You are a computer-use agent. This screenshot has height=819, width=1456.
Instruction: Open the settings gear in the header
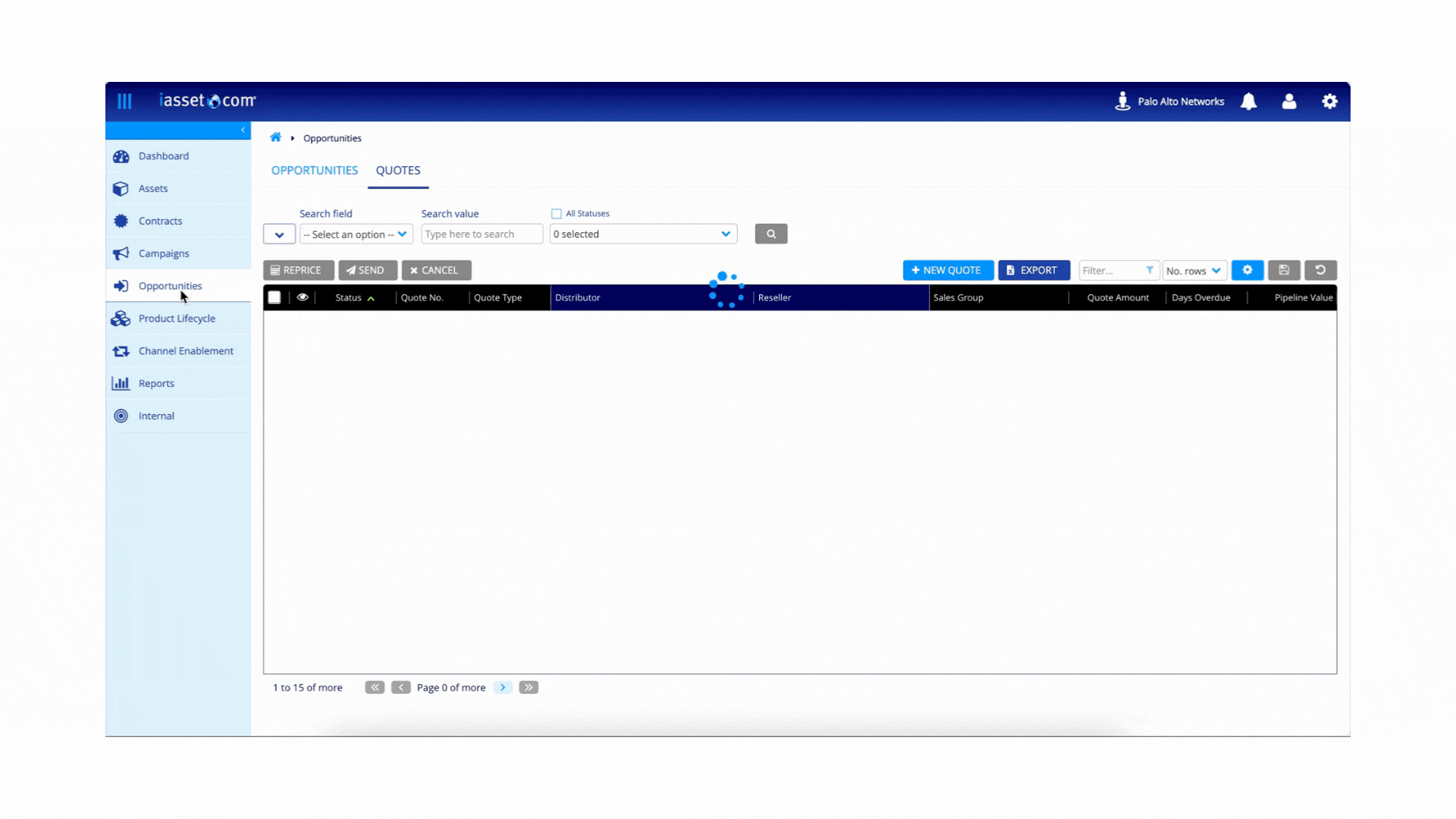[x=1329, y=101]
